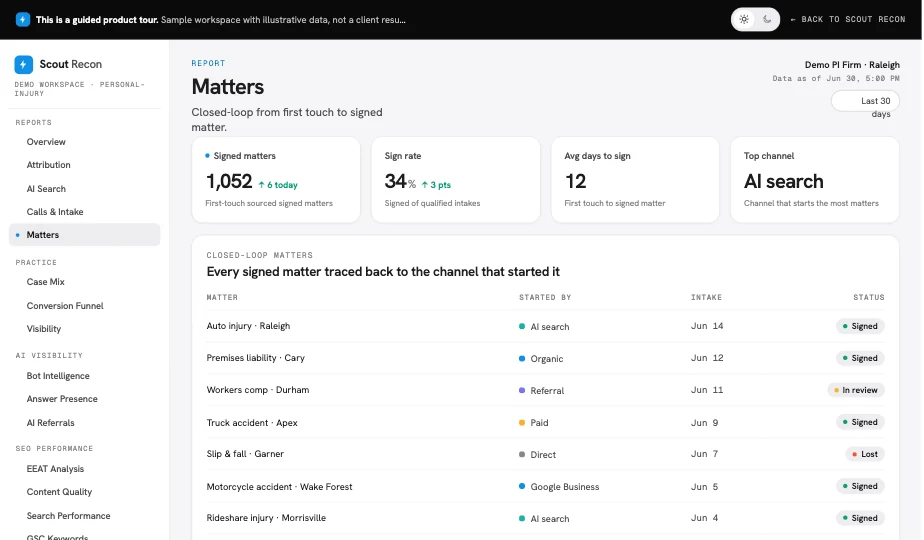924x540 pixels.
Task: Click the Signed matters card
Action: pos(276,180)
